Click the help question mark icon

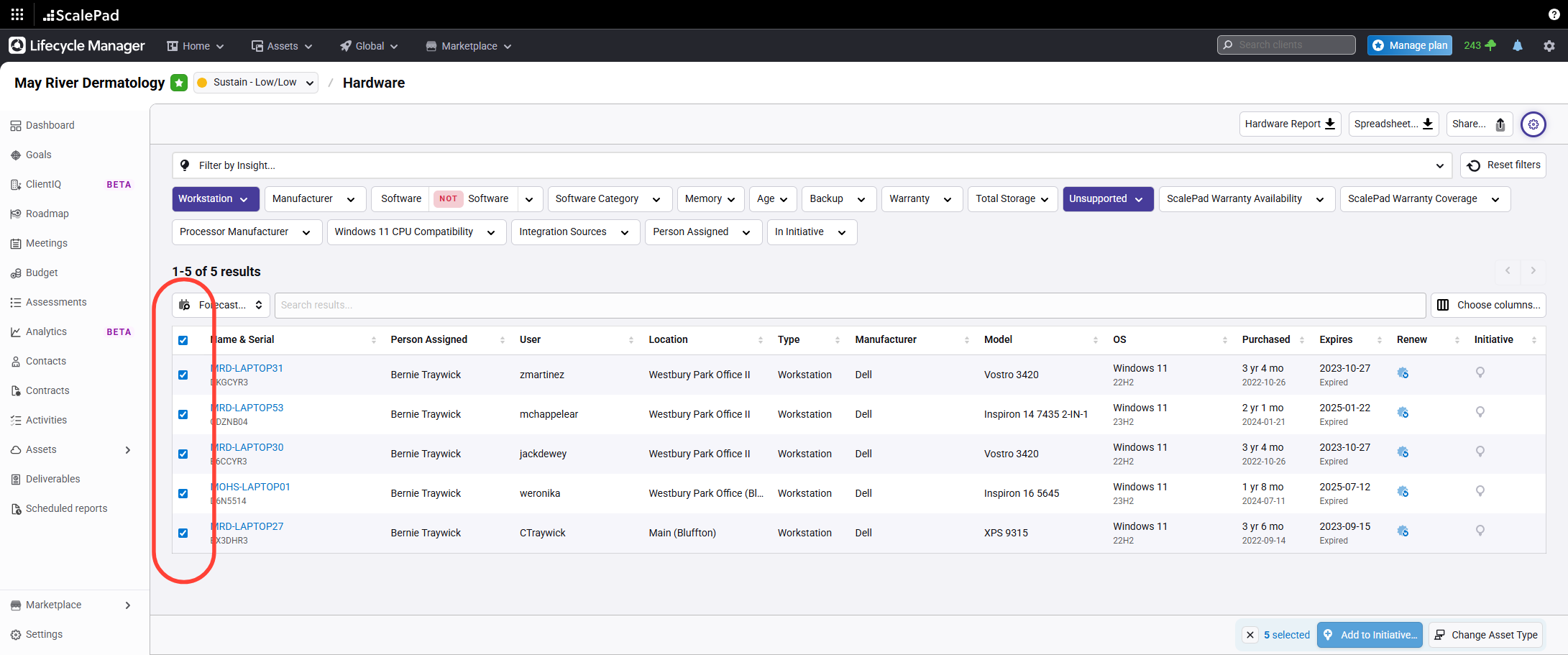pos(1554,14)
